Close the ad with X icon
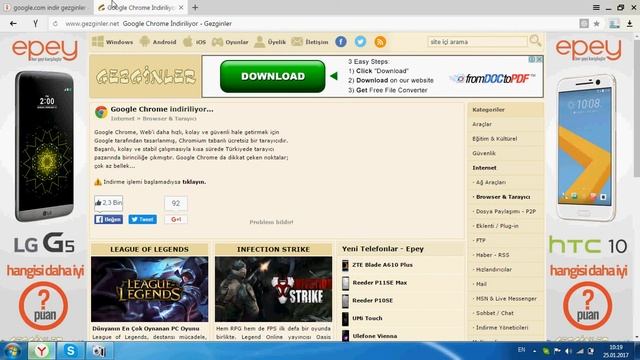Screen dimensions: 640x360 click(x=540, y=59)
